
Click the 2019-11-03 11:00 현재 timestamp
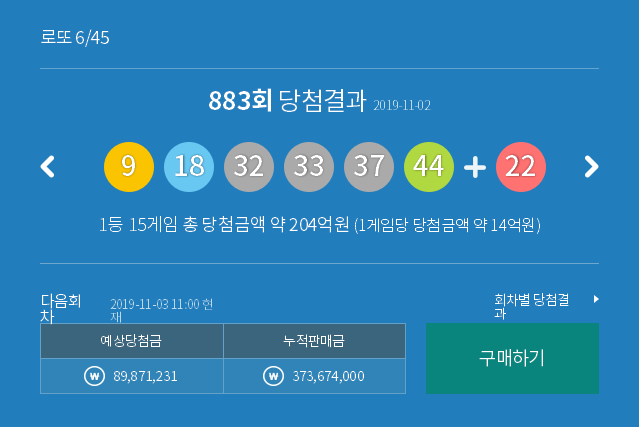point(161,310)
